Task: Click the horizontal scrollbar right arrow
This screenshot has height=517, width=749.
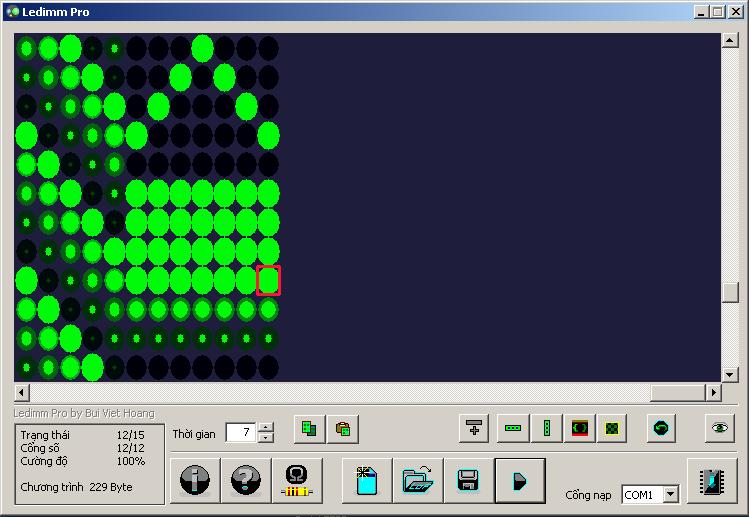Action: click(x=714, y=393)
